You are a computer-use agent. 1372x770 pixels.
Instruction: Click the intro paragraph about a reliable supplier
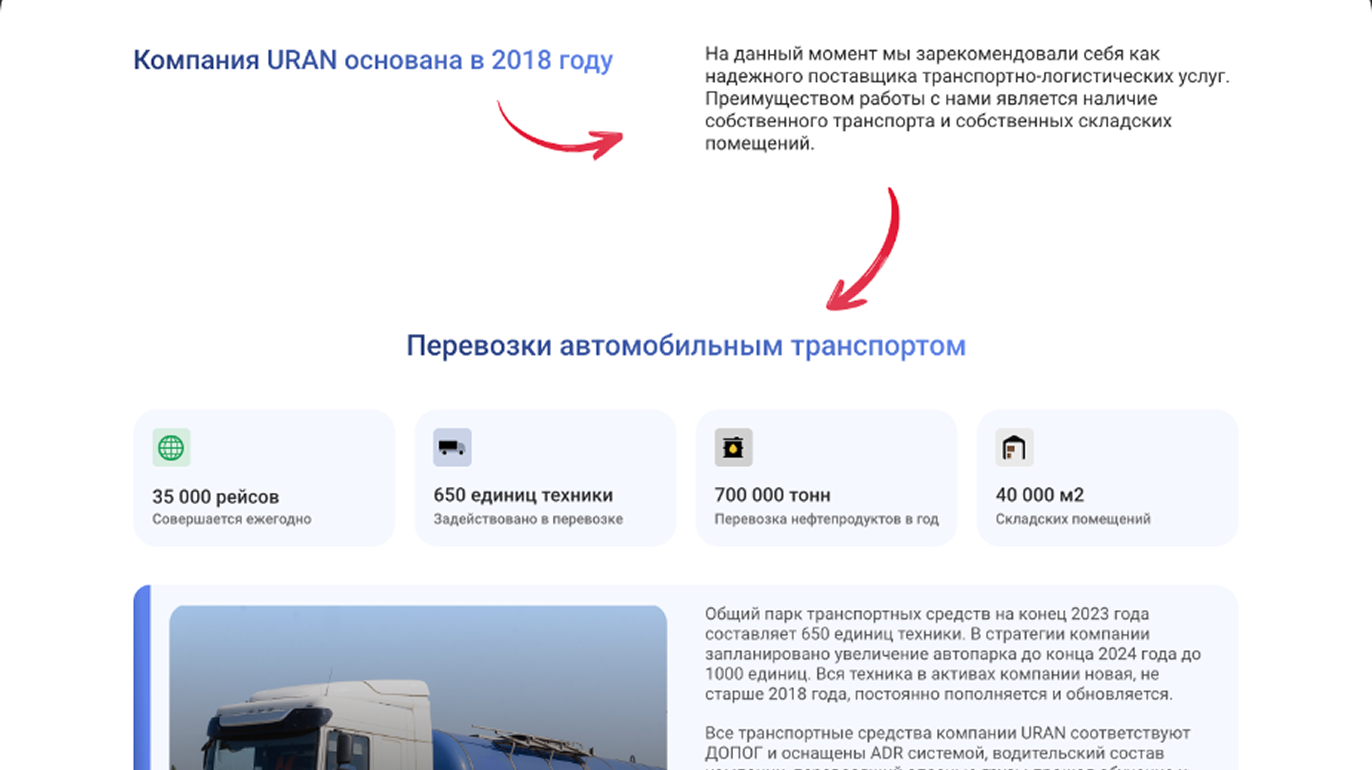coord(967,99)
